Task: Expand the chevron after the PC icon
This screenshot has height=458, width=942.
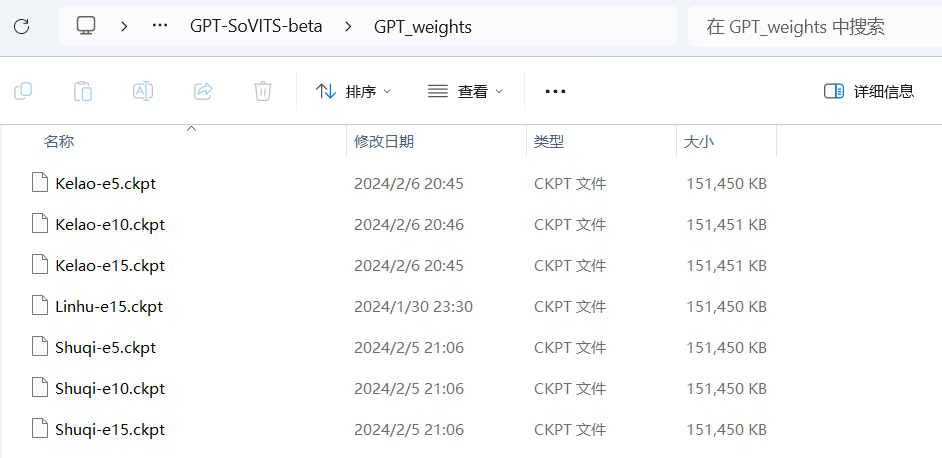Action: [124, 26]
